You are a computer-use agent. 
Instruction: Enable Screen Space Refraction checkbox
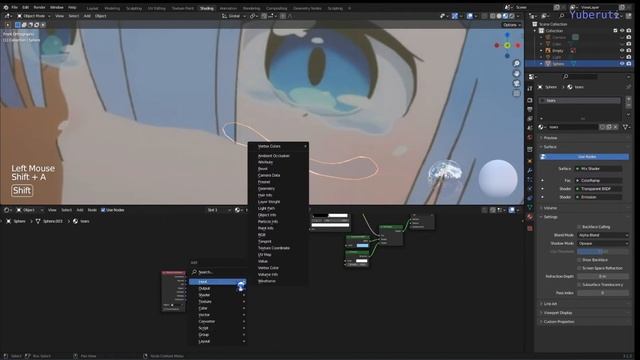(x=579, y=268)
